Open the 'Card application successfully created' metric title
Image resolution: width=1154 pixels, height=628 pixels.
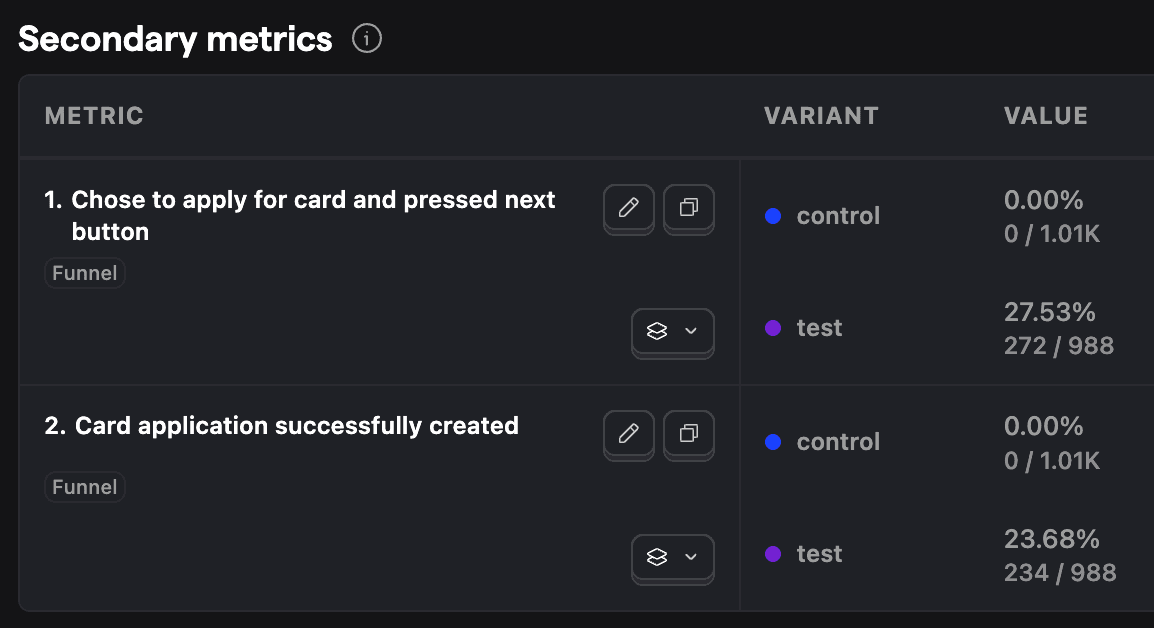[296, 426]
